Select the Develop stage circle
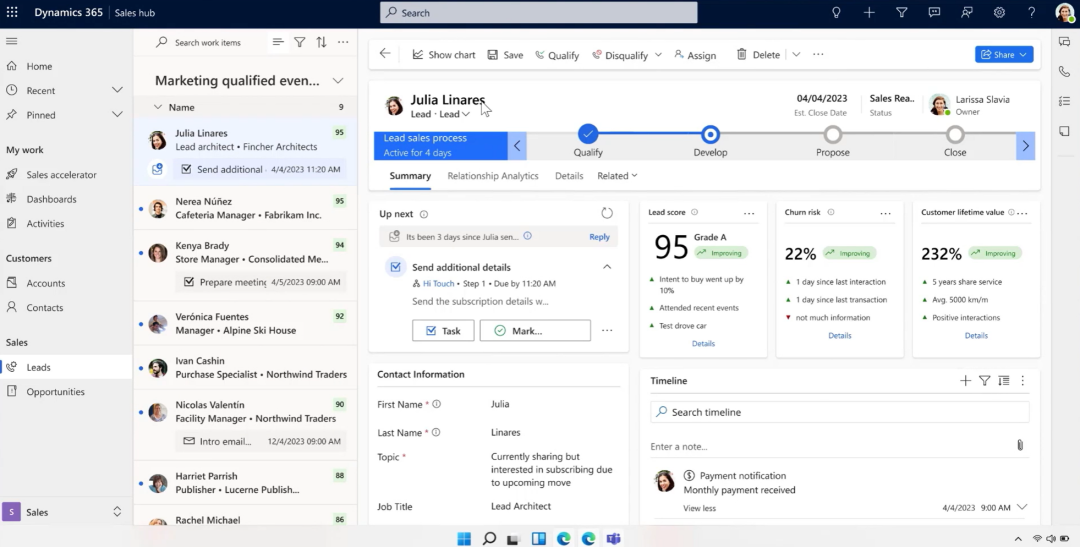Screen dimensions: 1080x547 pos(710,134)
